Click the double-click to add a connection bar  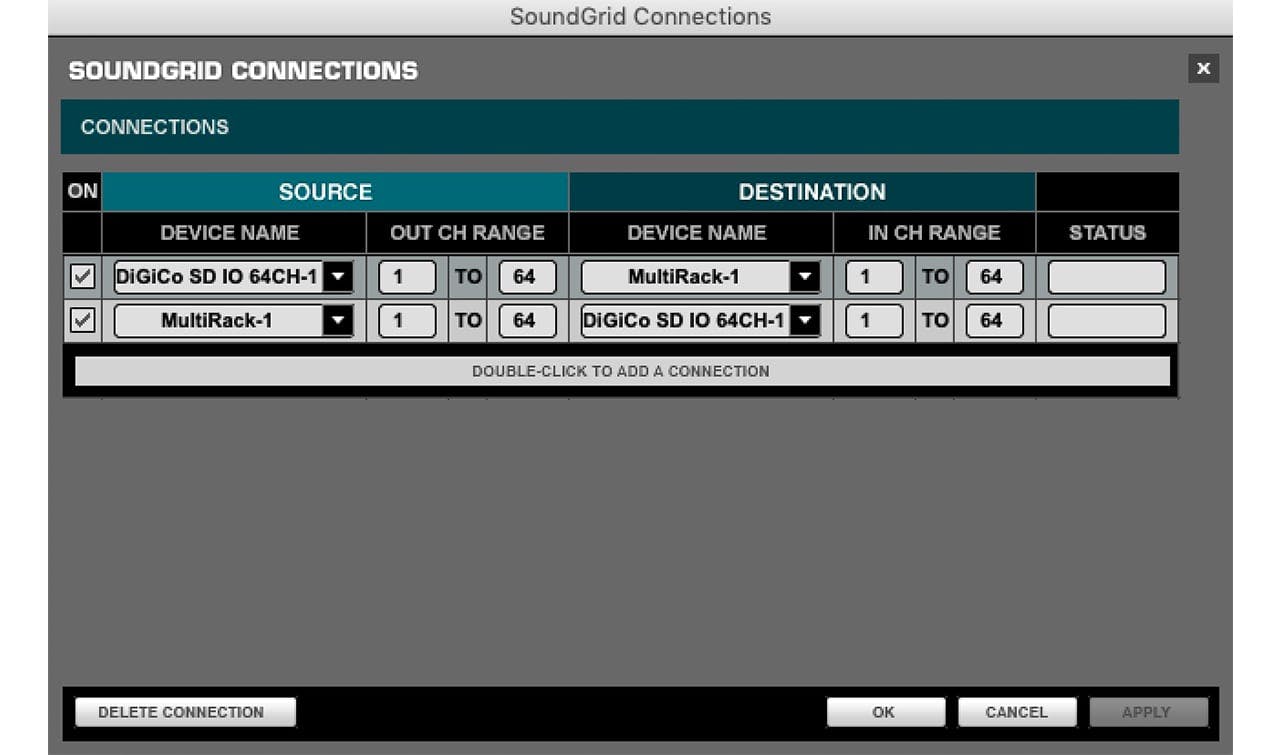tap(621, 371)
